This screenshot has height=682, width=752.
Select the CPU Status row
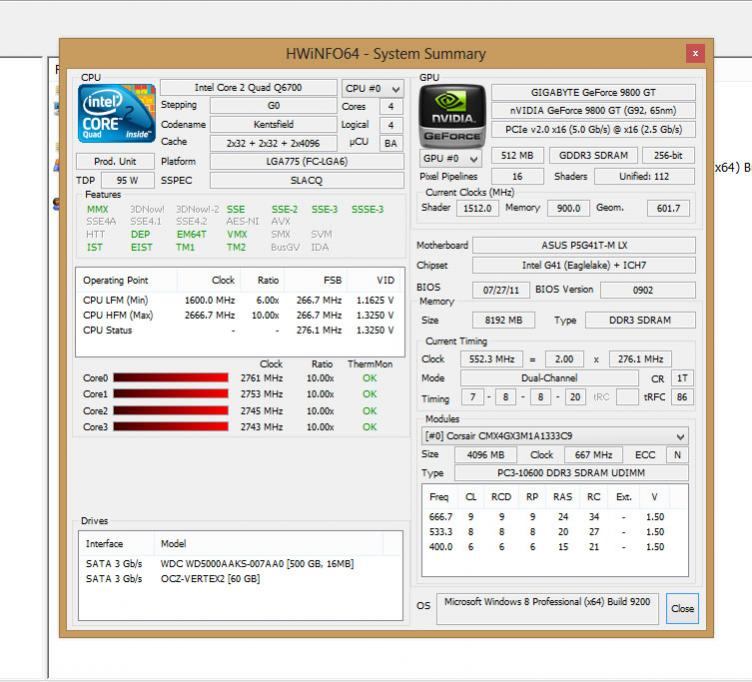pos(239,330)
